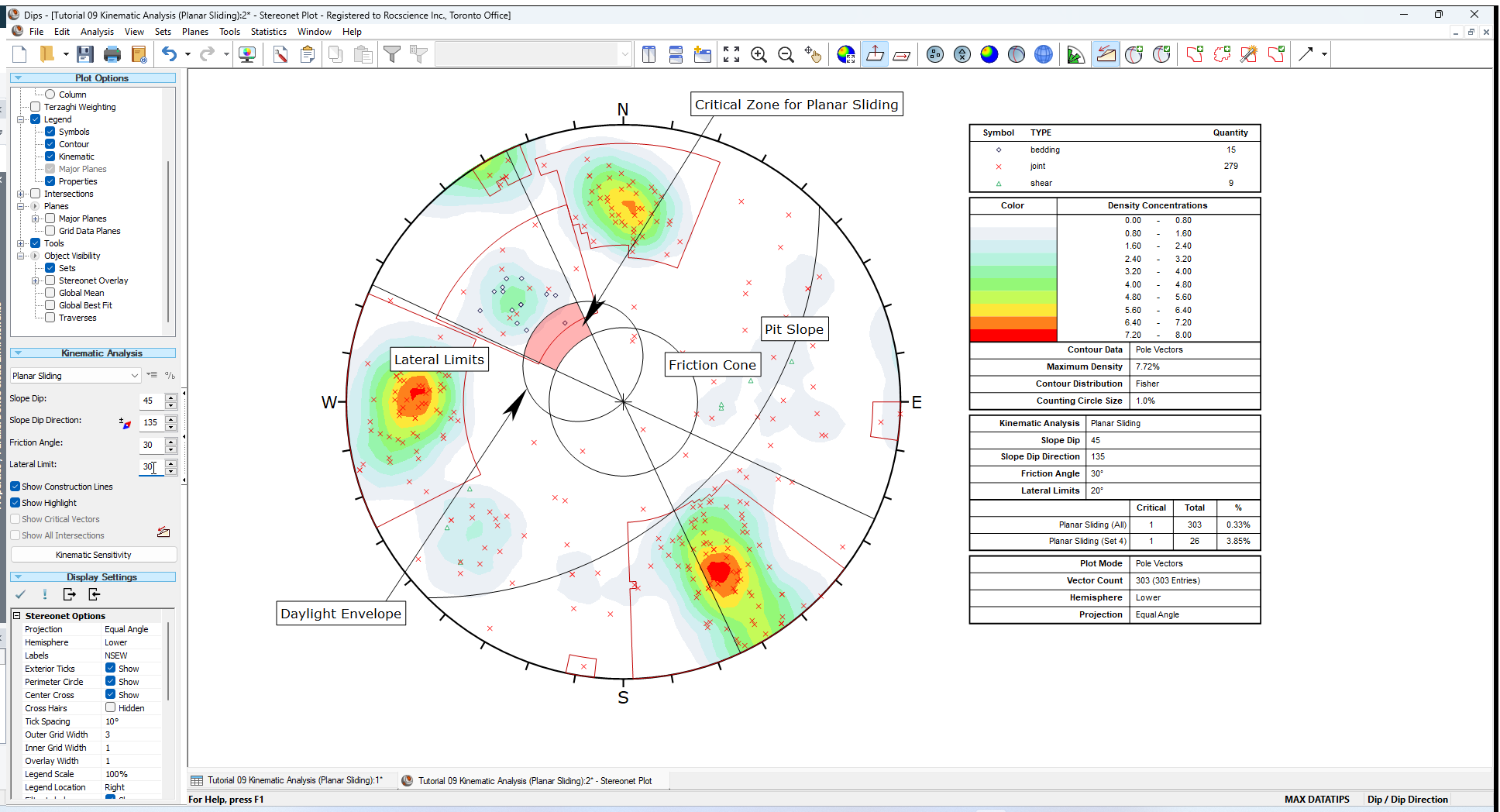Click the red swatch in Density Concentrations legend
This screenshot has height=812, width=1500.
coord(1012,334)
